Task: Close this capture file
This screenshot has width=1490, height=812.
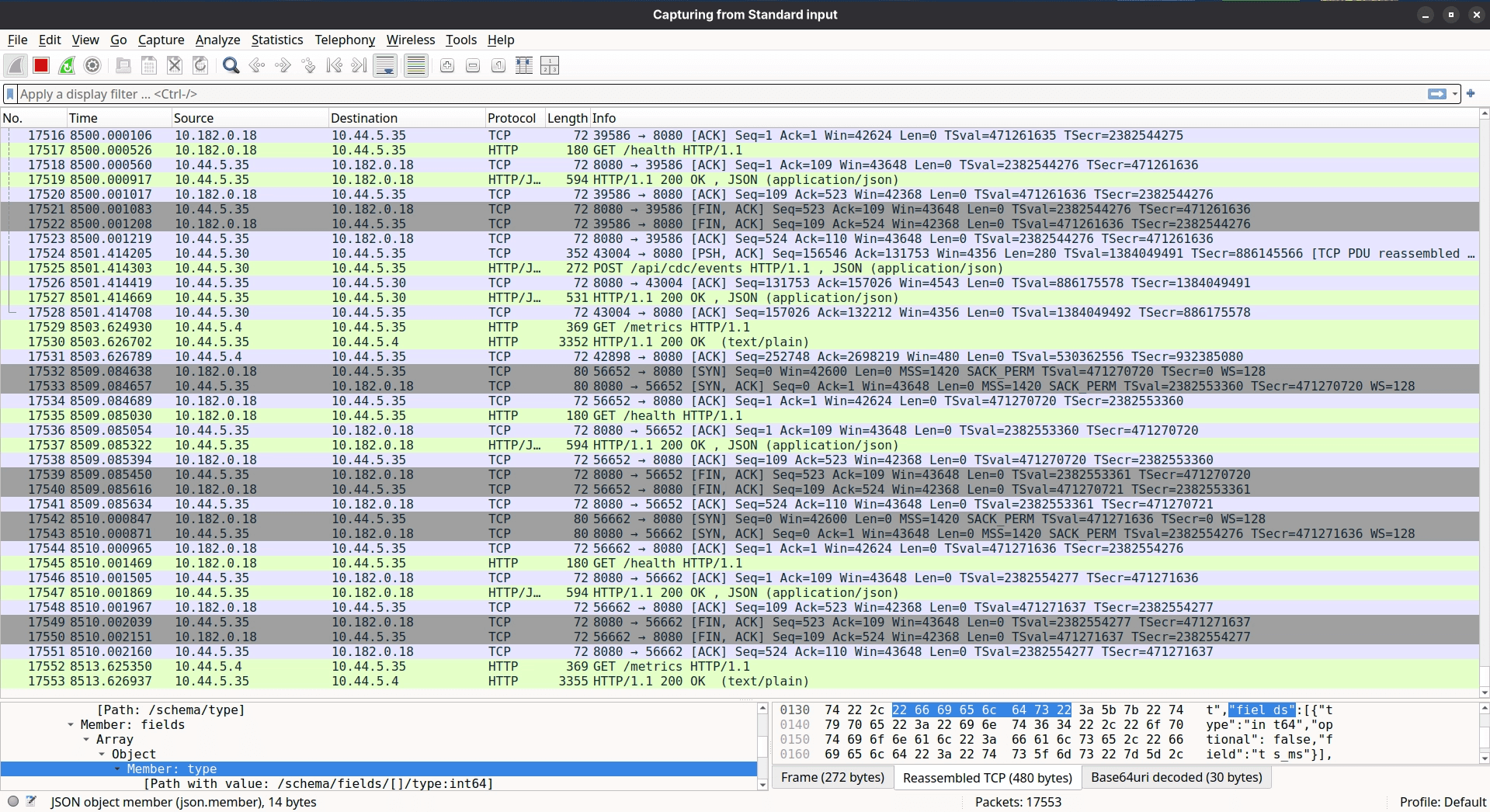Action: point(175,66)
